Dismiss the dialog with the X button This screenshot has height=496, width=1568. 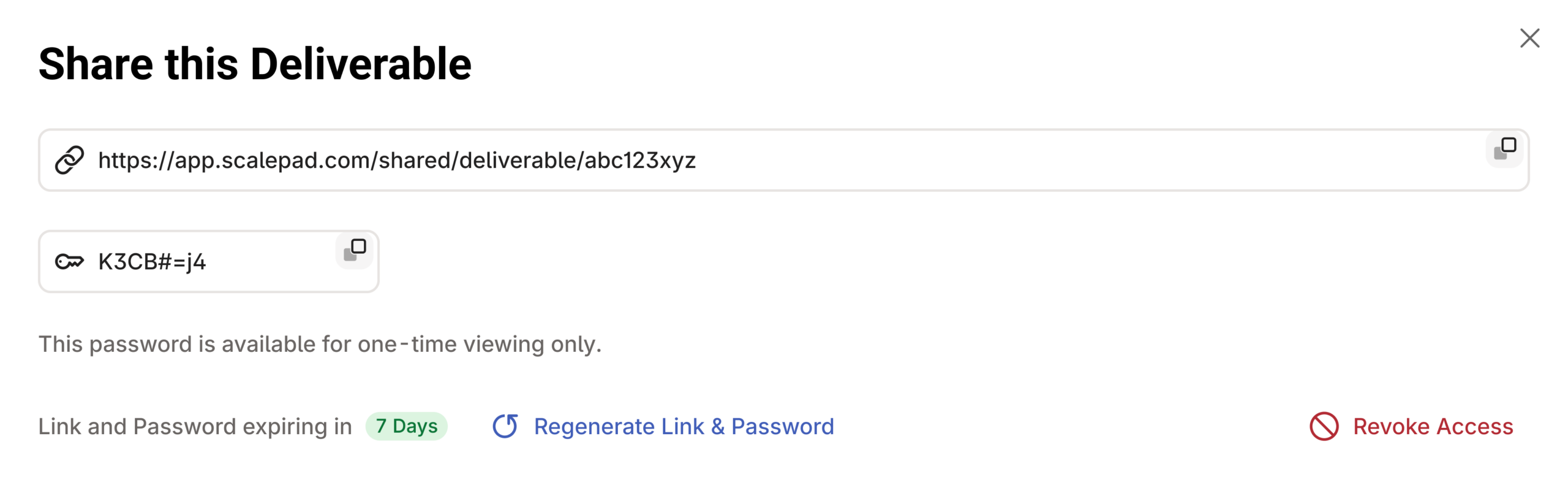(x=1530, y=37)
